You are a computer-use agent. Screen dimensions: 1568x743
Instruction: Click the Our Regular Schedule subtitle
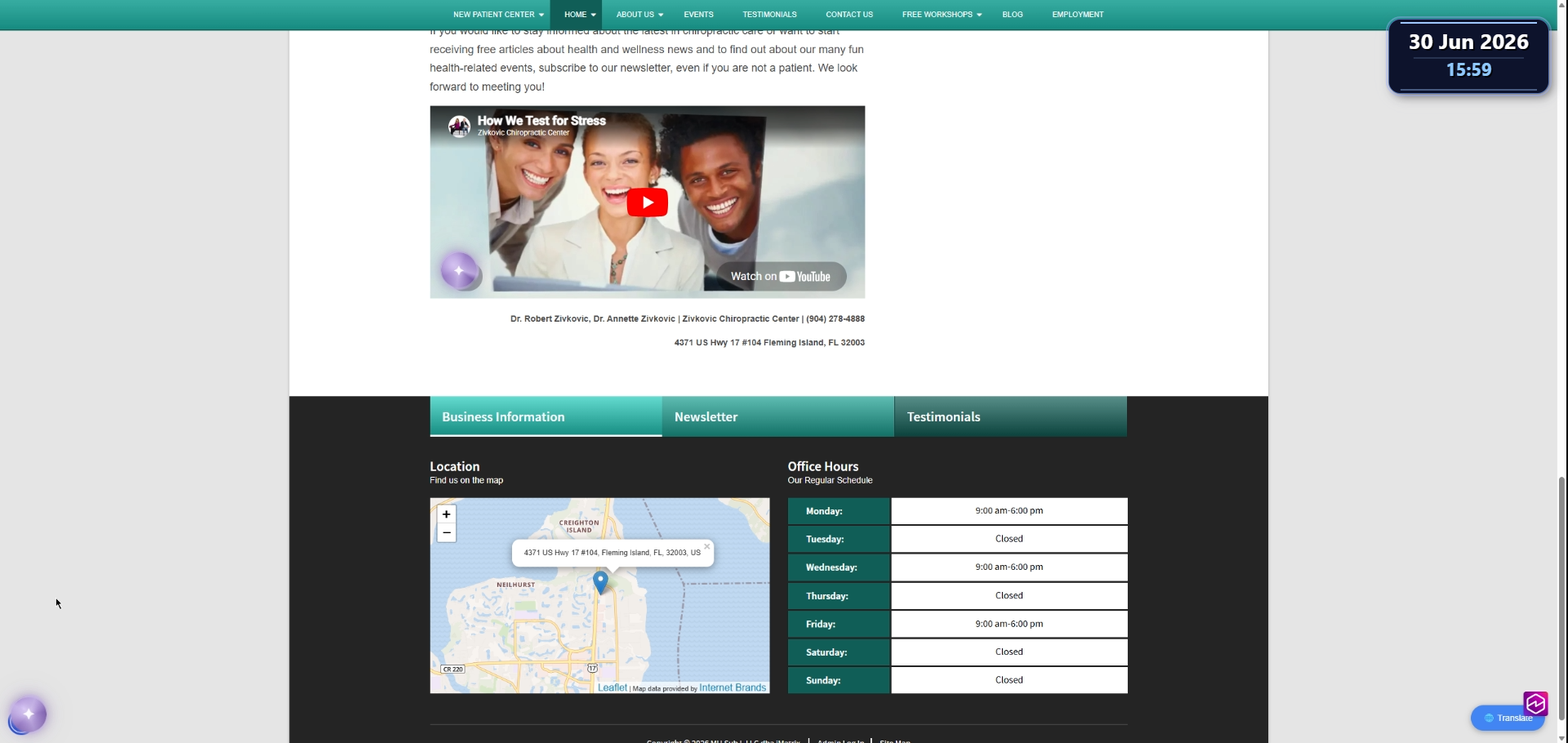830,480
